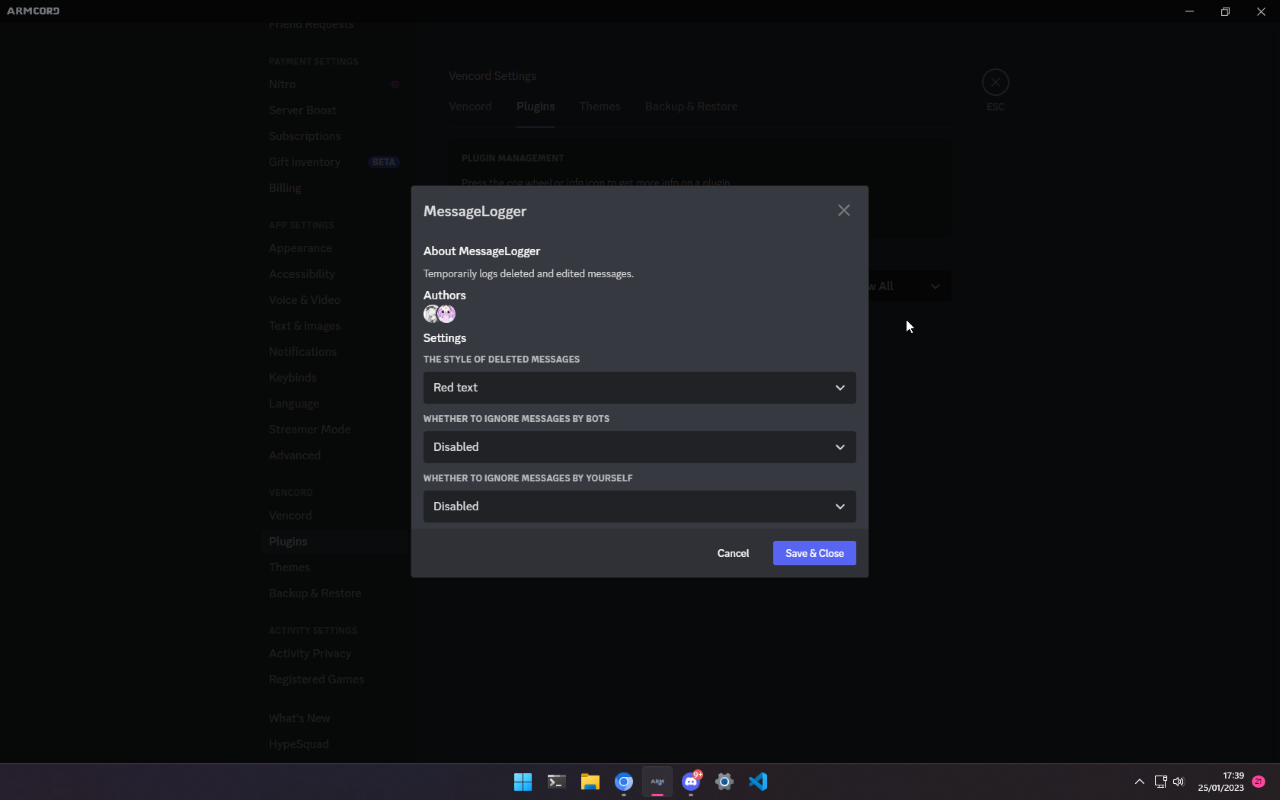Open the style of deleted messages dropdown
Image resolution: width=1280 pixels, height=800 pixels.
[639, 387]
